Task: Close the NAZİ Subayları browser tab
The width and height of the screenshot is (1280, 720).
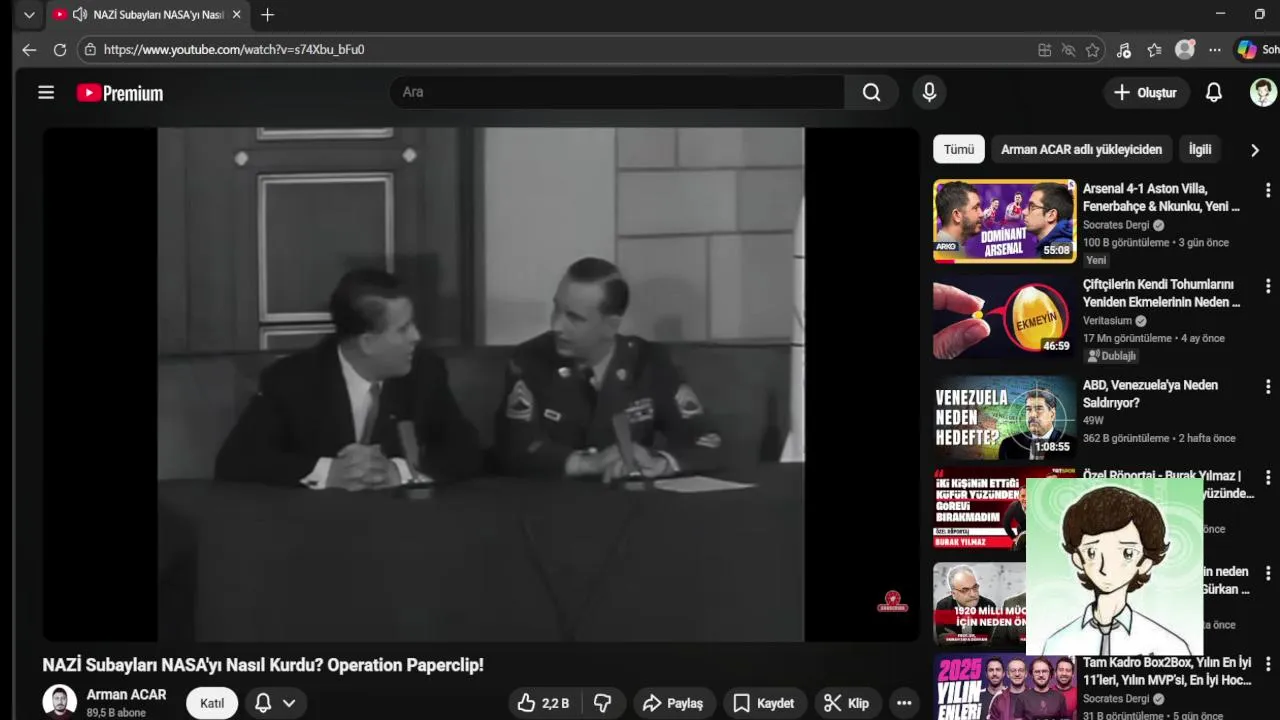Action: click(237, 15)
